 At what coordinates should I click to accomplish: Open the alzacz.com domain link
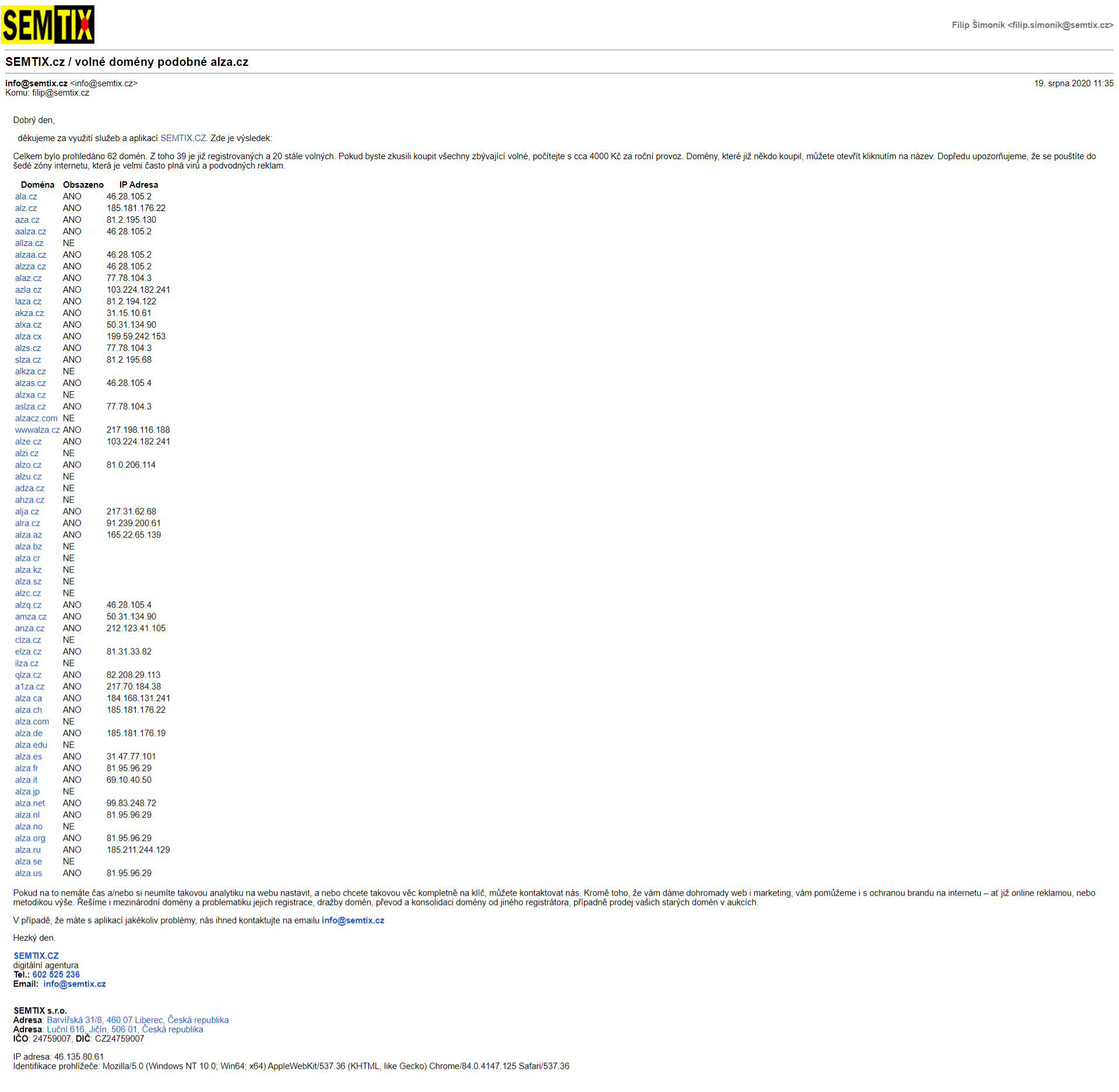click(36, 418)
